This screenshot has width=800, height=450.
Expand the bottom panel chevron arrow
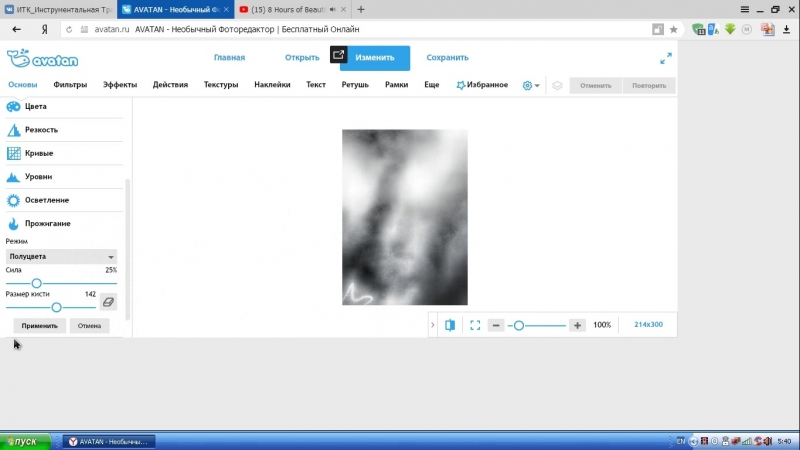pos(433,325)
